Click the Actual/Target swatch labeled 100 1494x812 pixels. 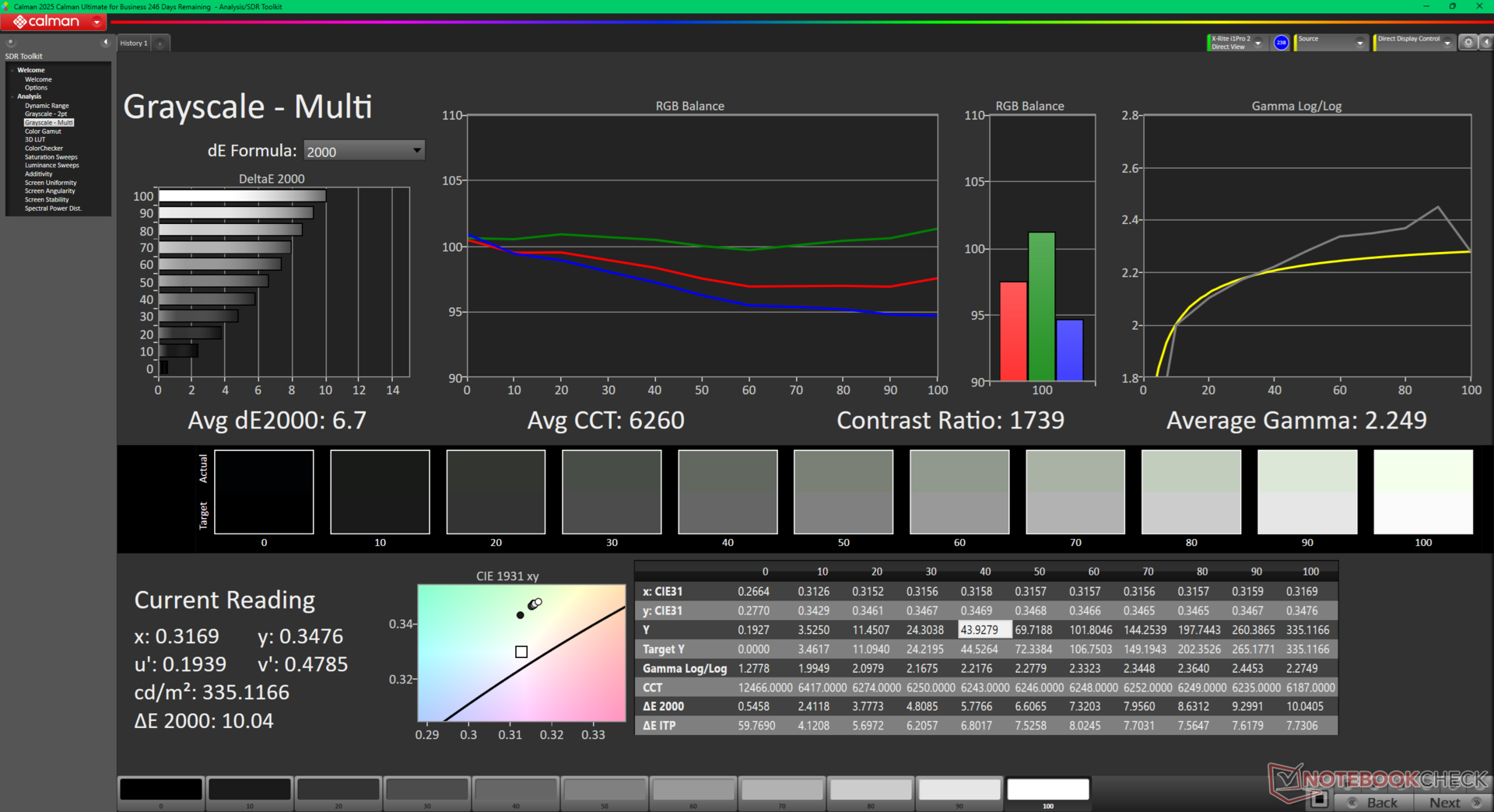1423,492
